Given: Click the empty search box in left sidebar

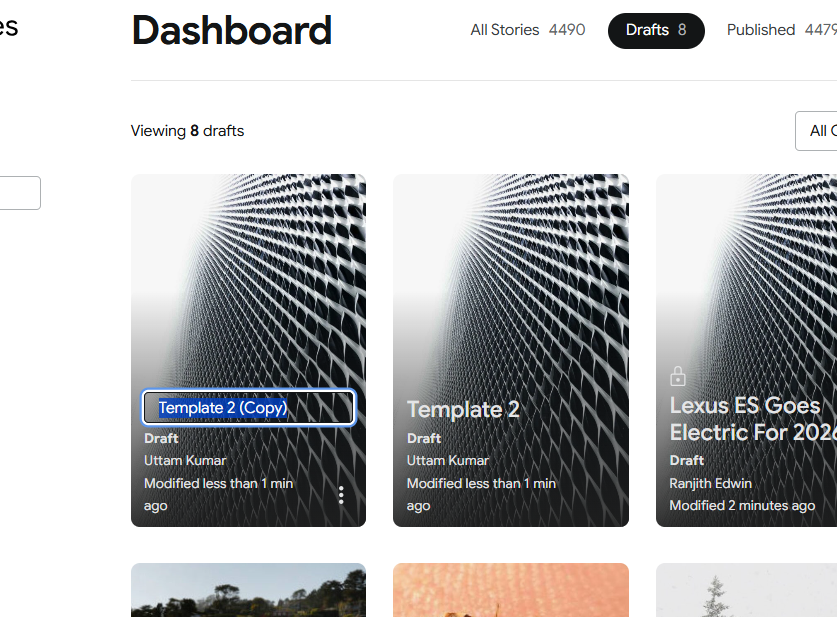Looking at the screenshot, I should pyautogui.click(x=20, y=193).
